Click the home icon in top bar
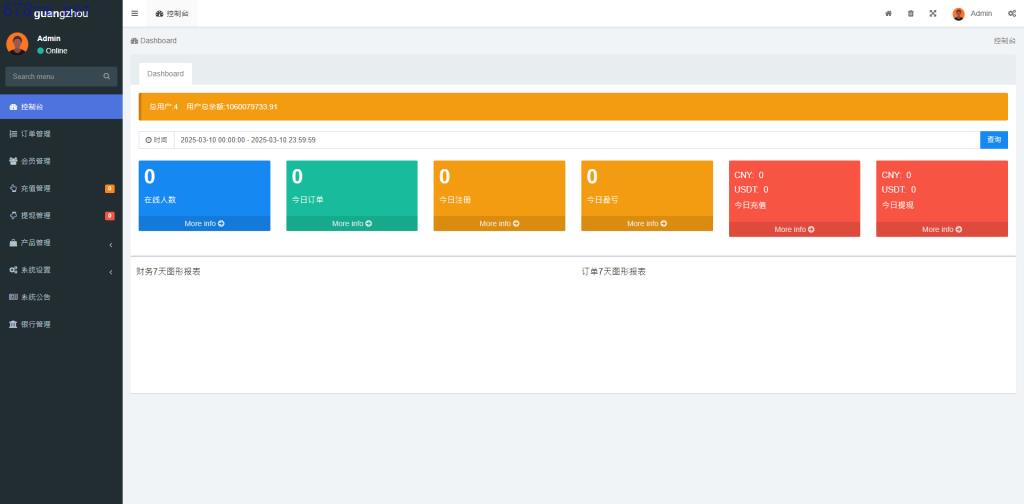The image size is (1024, 504). (888, 13)
